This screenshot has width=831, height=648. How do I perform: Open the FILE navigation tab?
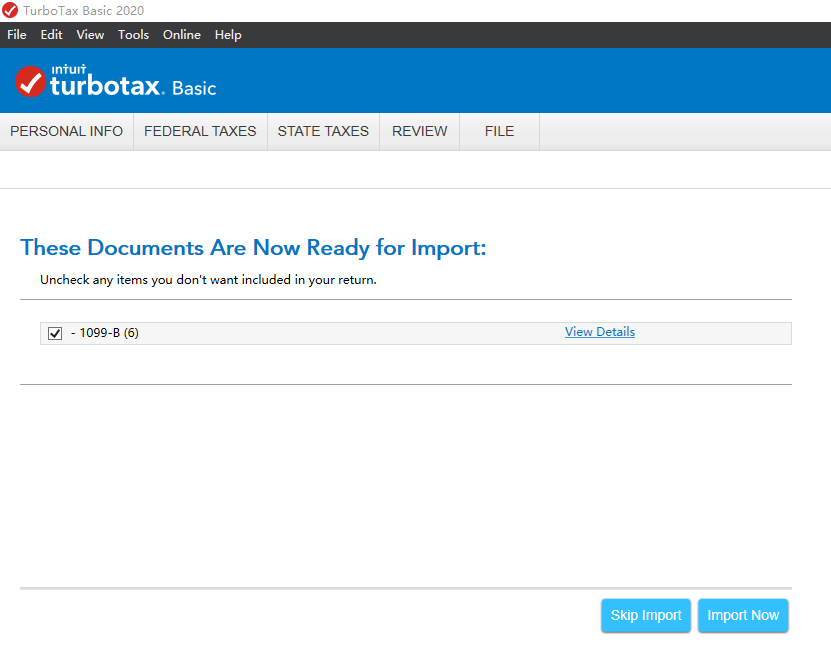pyautogui.click(x=499, y=131)
